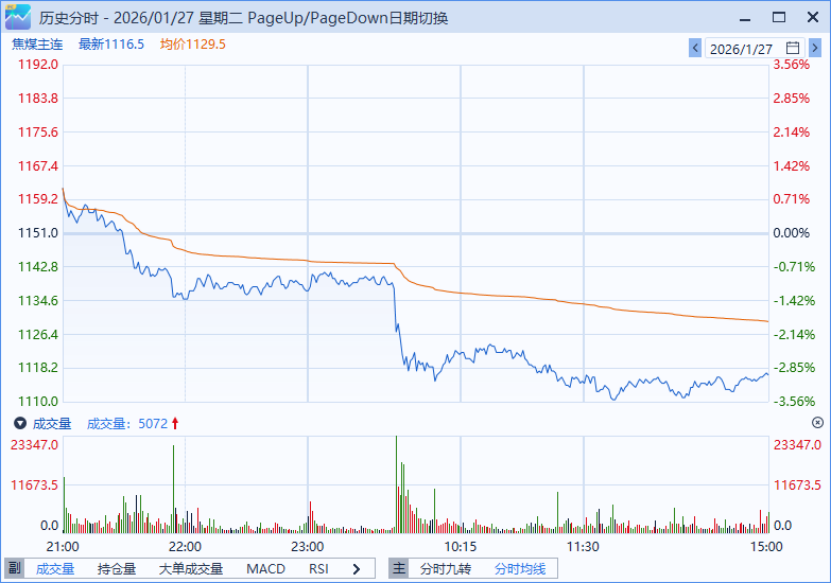Go to next date with right arrow
Screen dimensions: 831x584
coord(814,48)
